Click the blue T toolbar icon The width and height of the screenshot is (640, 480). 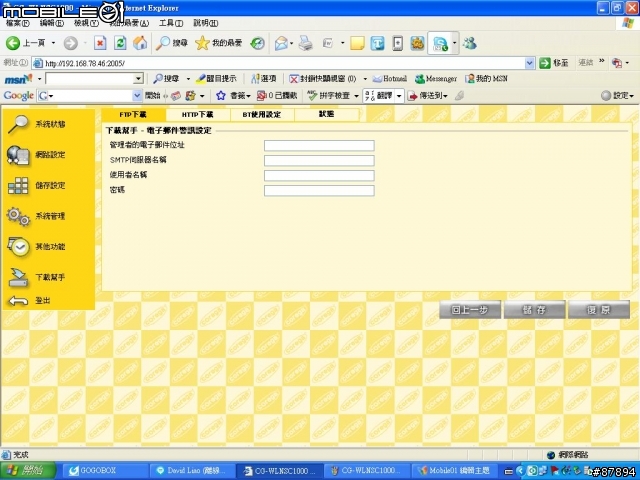click(378, 43)
